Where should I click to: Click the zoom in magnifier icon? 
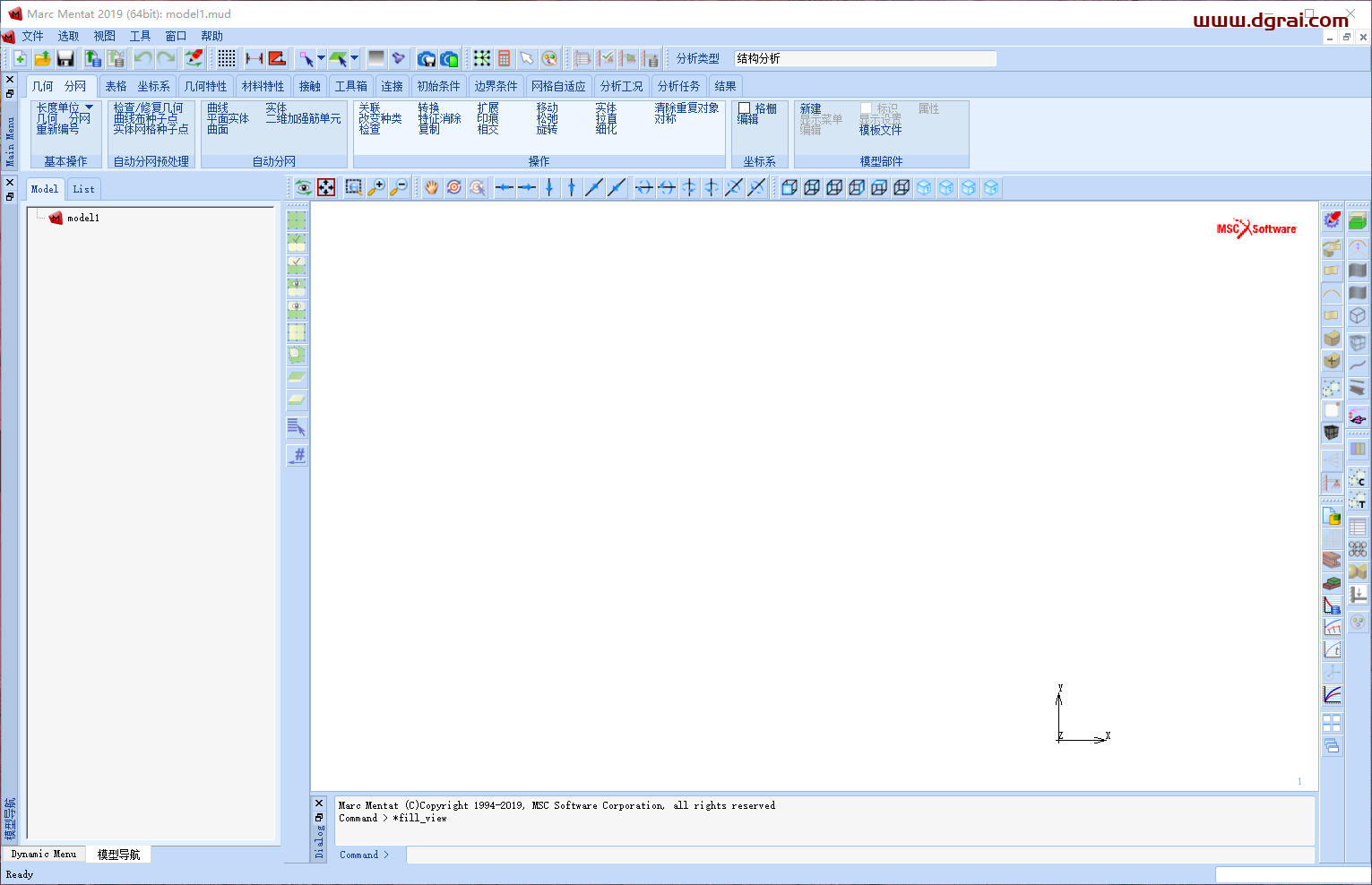point(376,187)
